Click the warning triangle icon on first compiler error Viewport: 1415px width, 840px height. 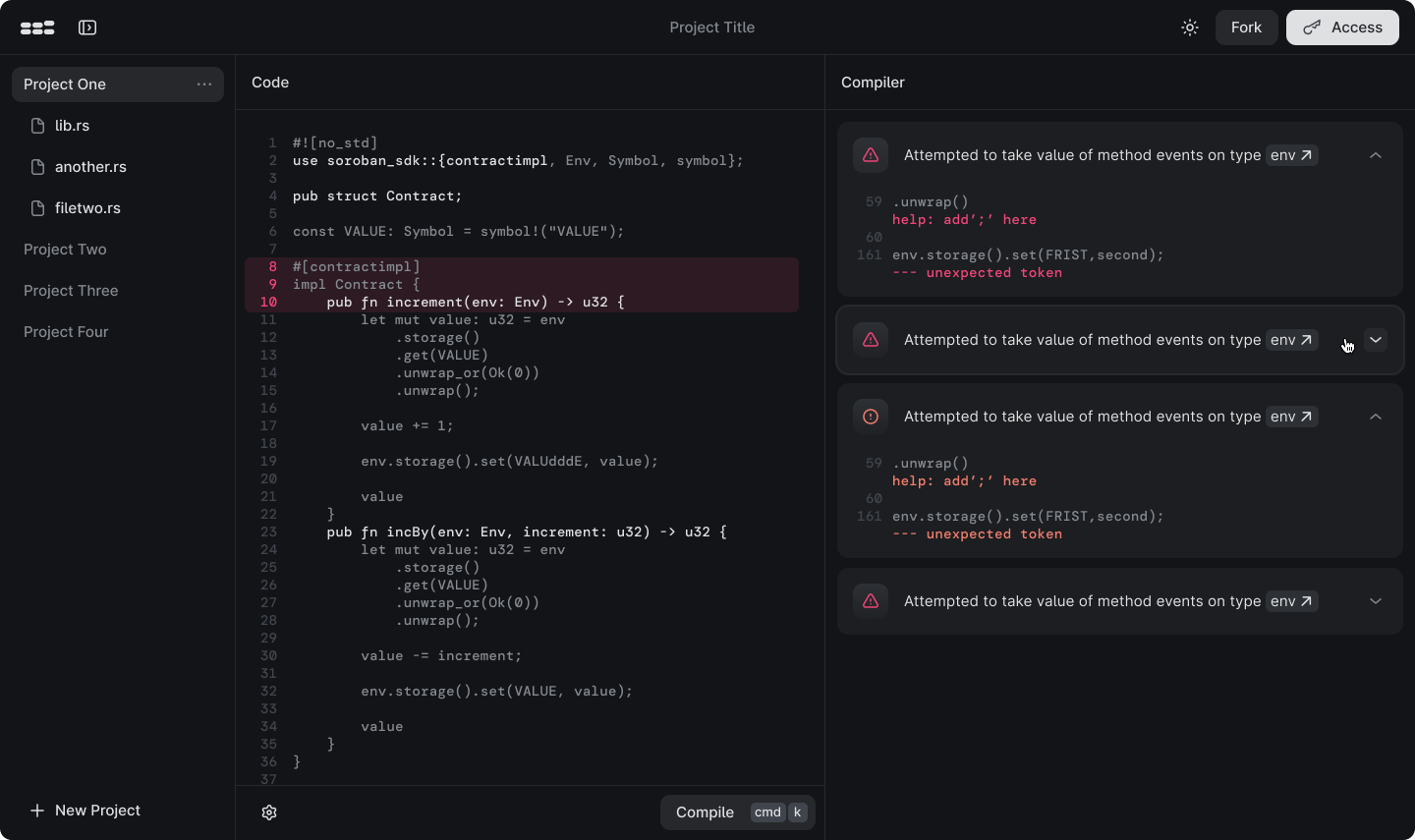(871, 155)
